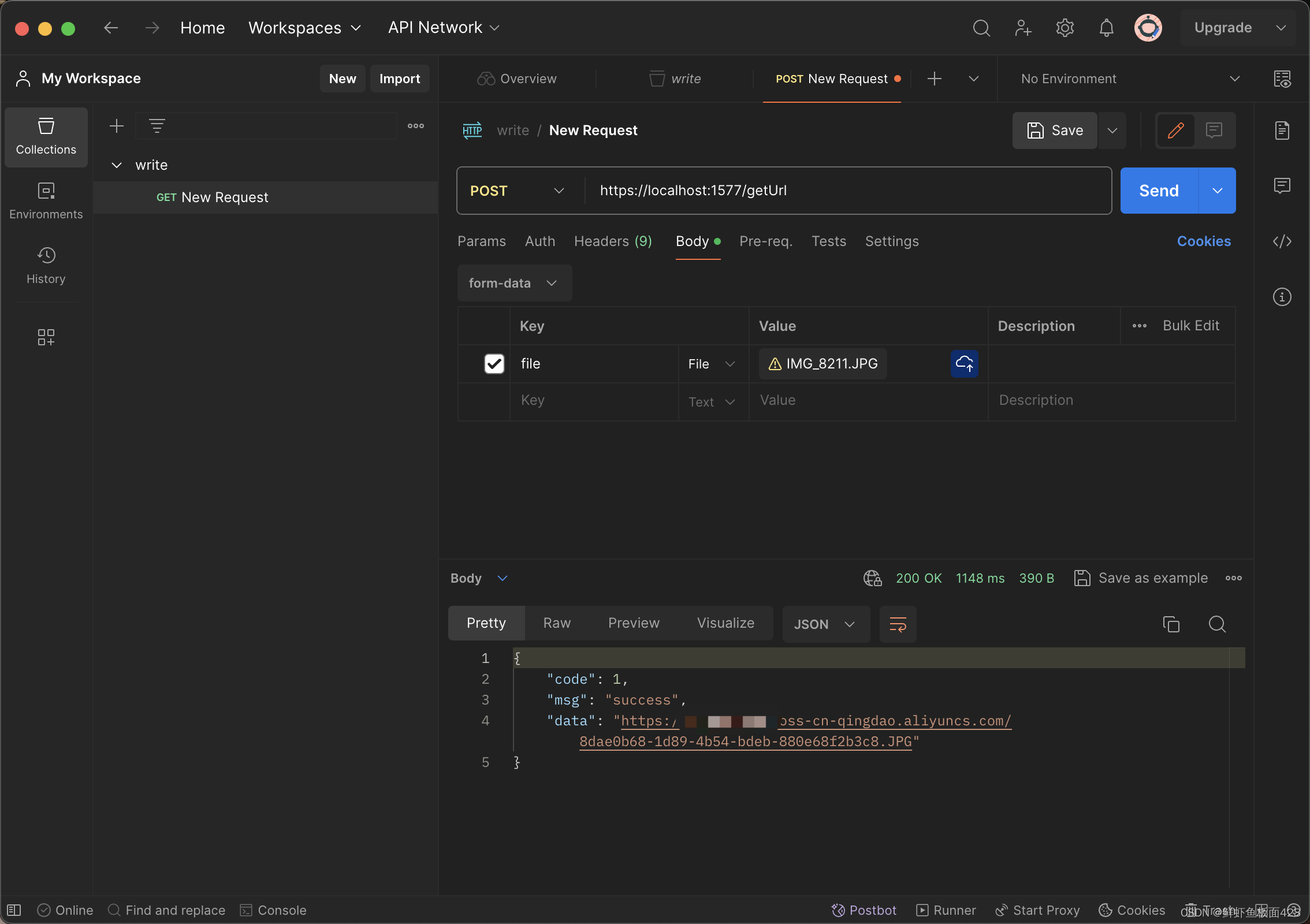
Task: Switch response view to Raw
Action: pos(557,623)
